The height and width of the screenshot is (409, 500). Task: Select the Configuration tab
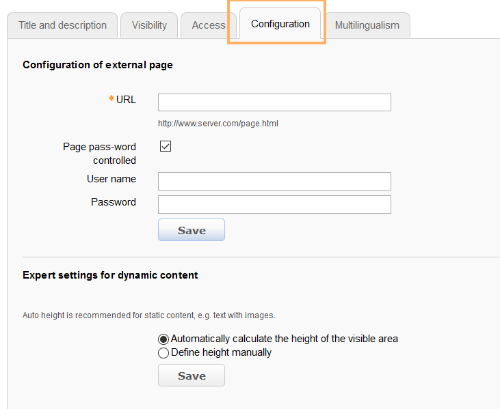[280, 24]
